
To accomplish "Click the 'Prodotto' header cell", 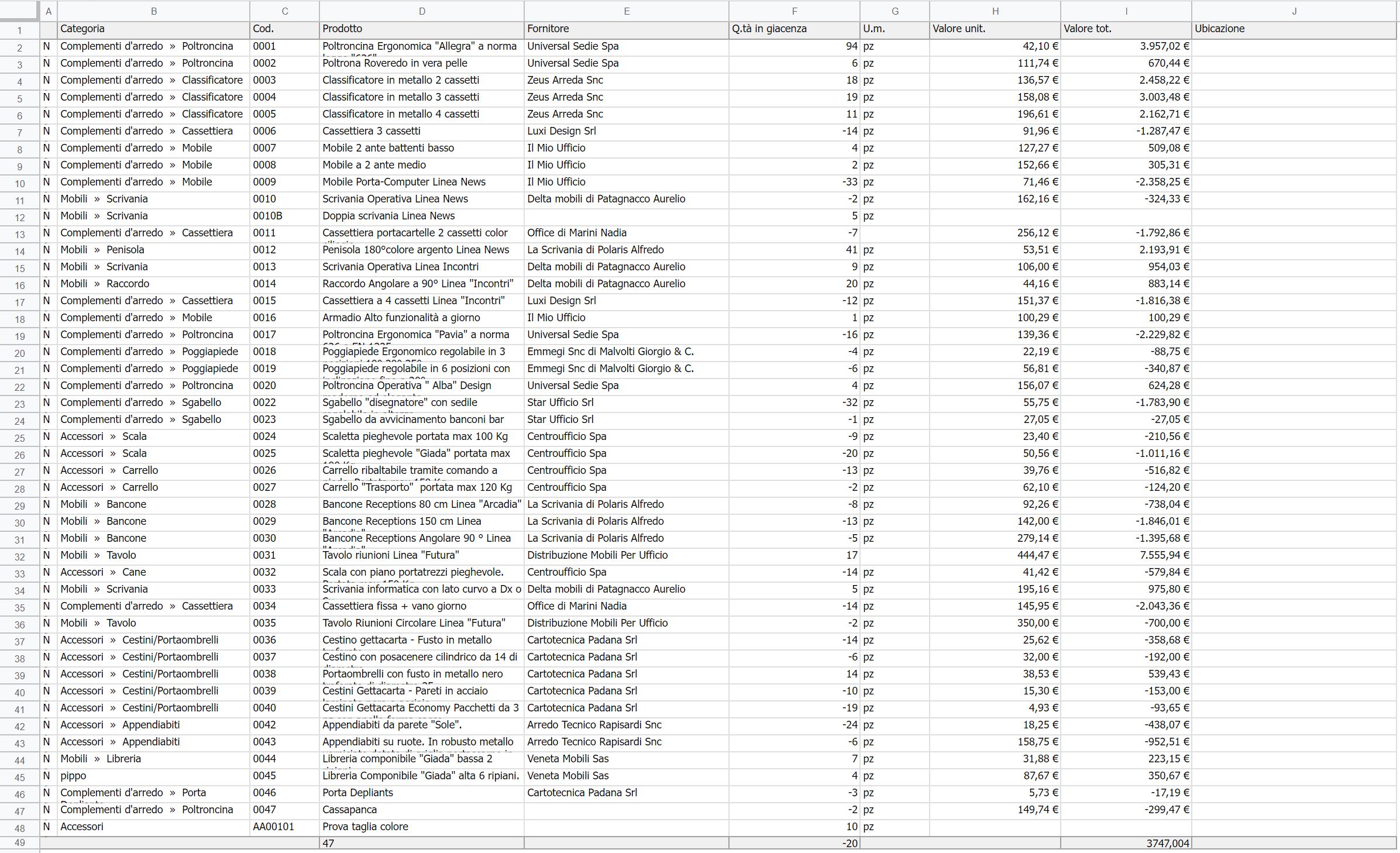I will click(x=422, y=29).
